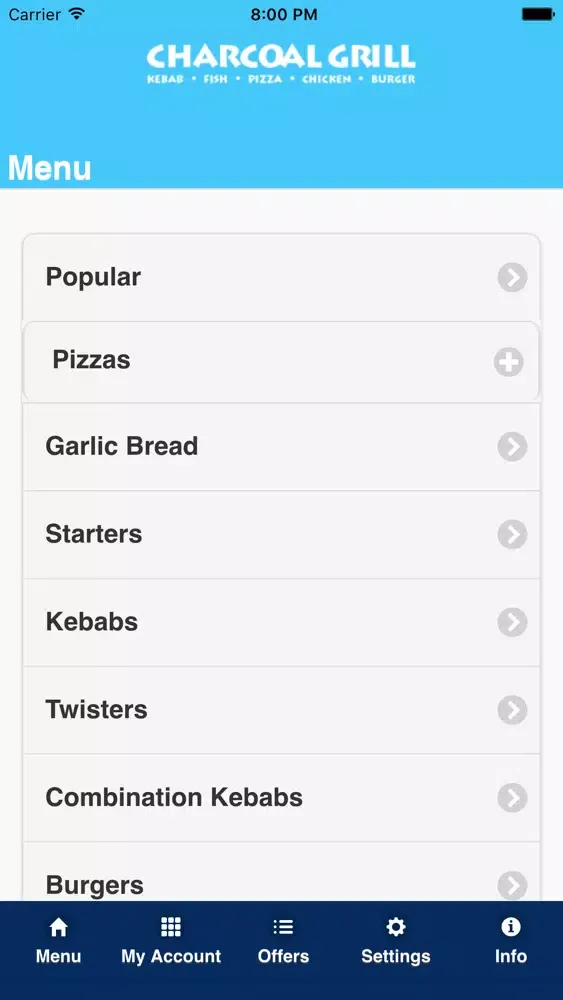Select the Garlic Bread menu row
This screenshot has height=1000, width=563.
pyautogui.click(x=282, y=446)
